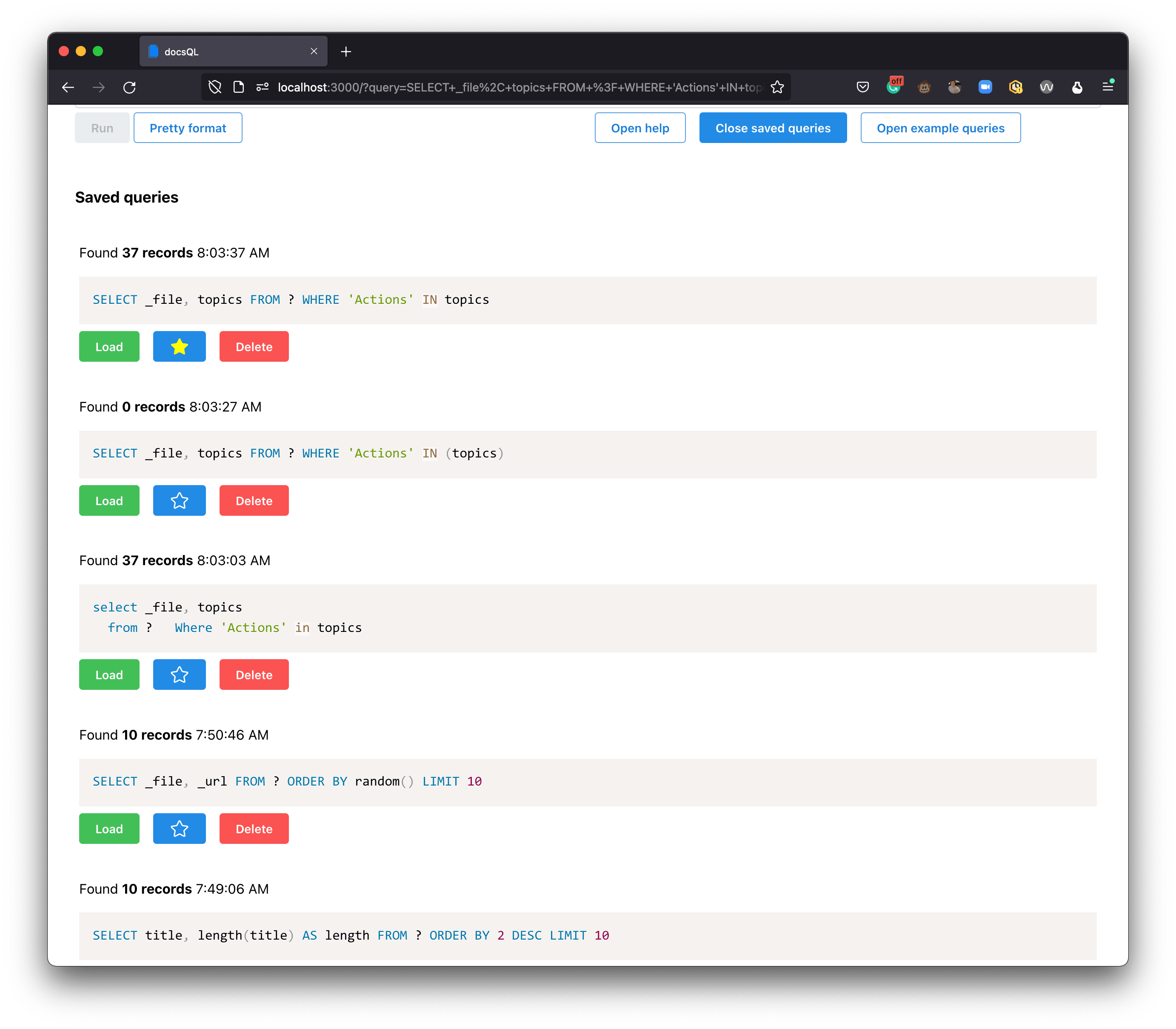Open example queries panel
Screen dimensions: 1176x1029
939,128
